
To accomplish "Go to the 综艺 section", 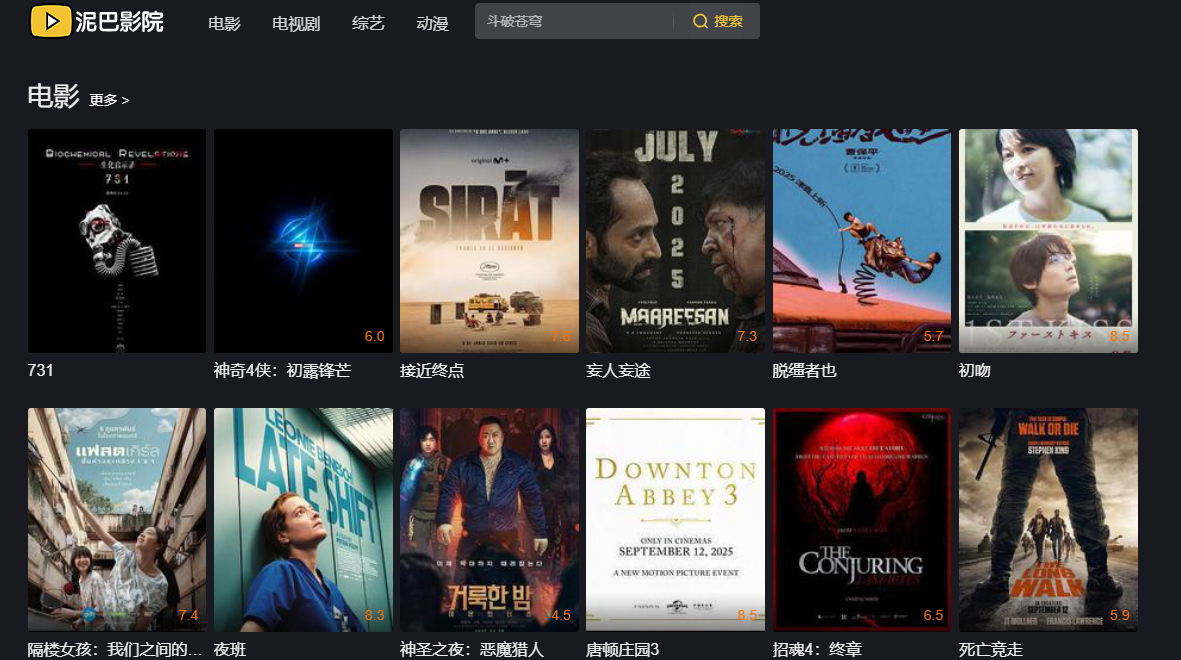I will 368,23.
